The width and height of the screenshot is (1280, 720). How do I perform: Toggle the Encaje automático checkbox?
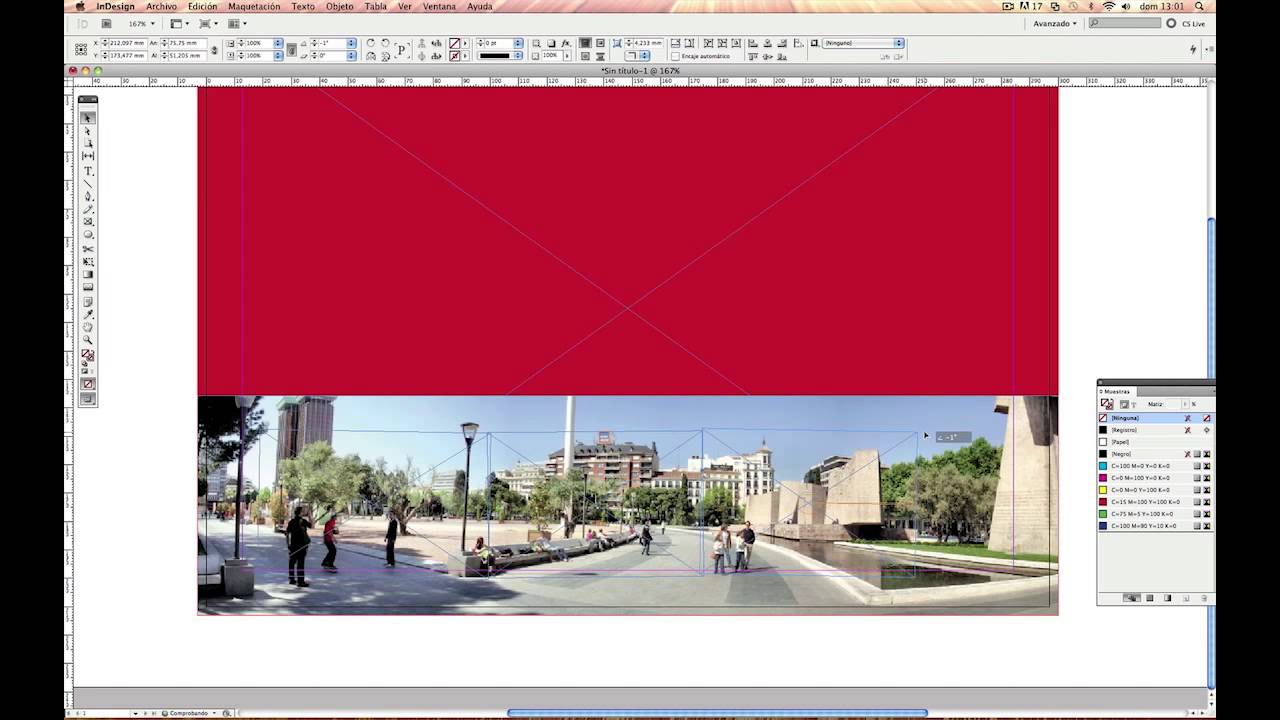coord(676,56)
